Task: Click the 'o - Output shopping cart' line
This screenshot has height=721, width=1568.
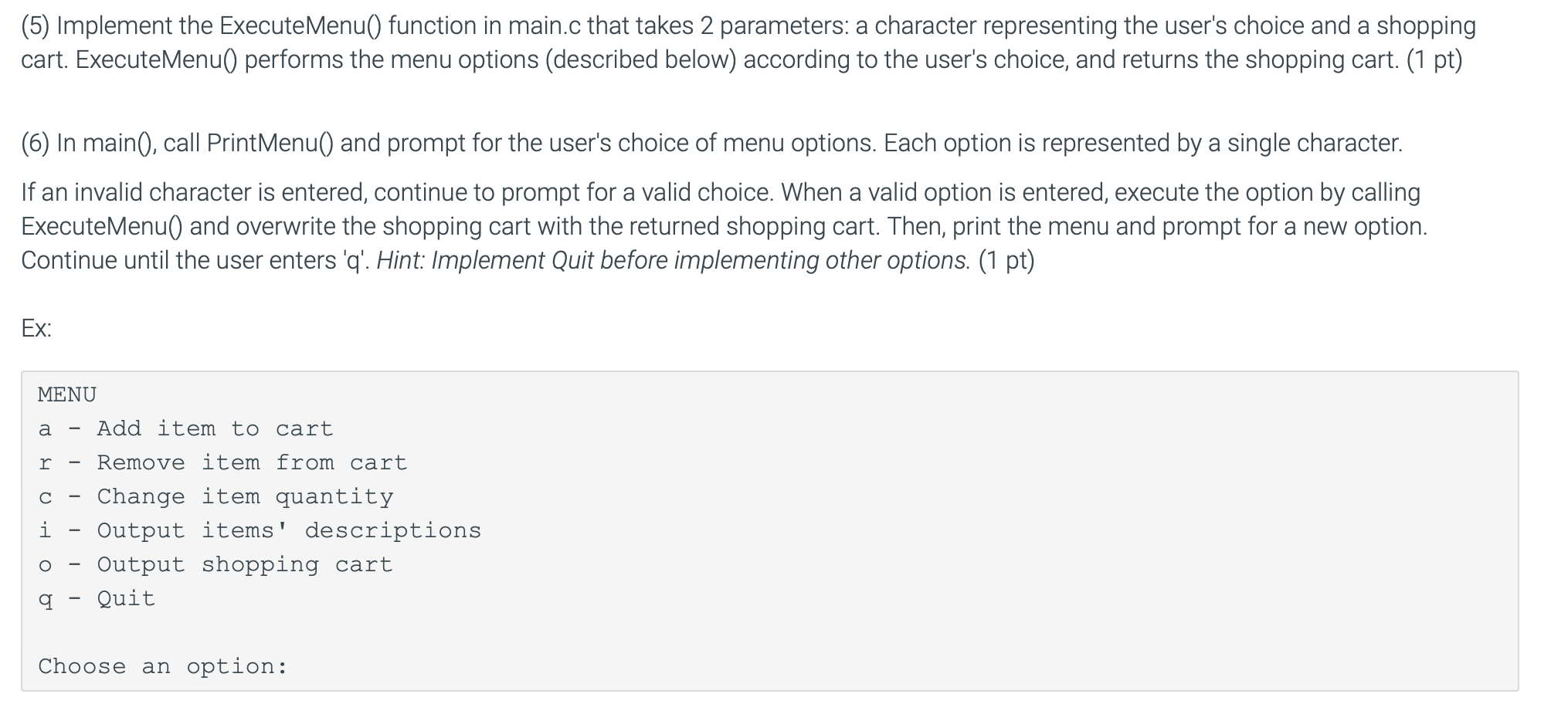Action: (216, 564)
